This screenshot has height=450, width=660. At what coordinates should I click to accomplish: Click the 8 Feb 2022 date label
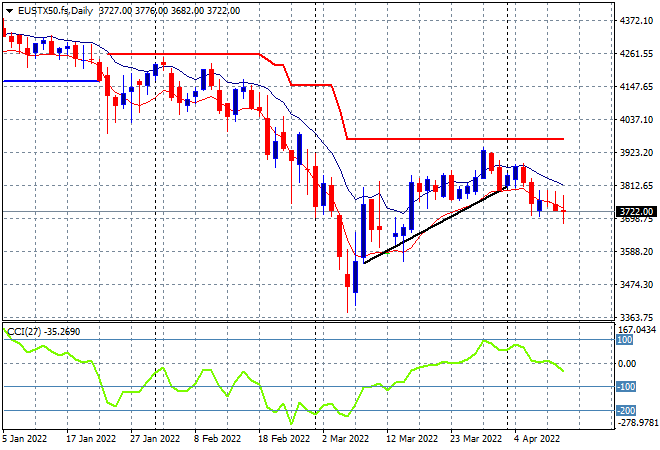[x=218, y=439]
